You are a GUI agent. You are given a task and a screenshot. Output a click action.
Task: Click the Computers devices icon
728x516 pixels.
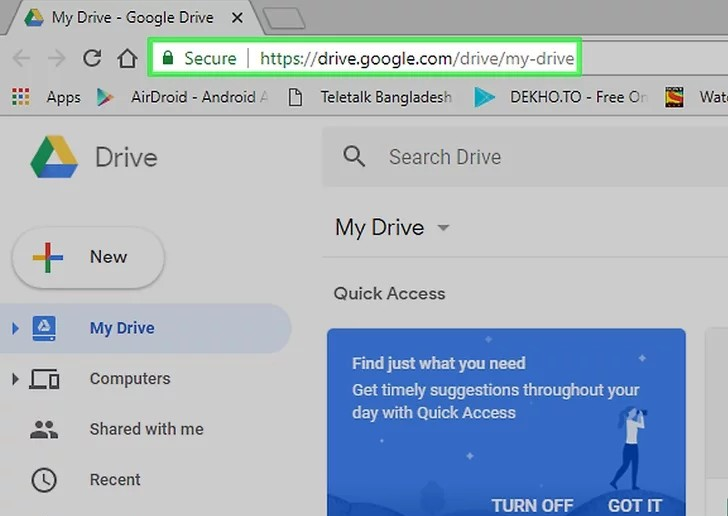[x=44, y=379]
